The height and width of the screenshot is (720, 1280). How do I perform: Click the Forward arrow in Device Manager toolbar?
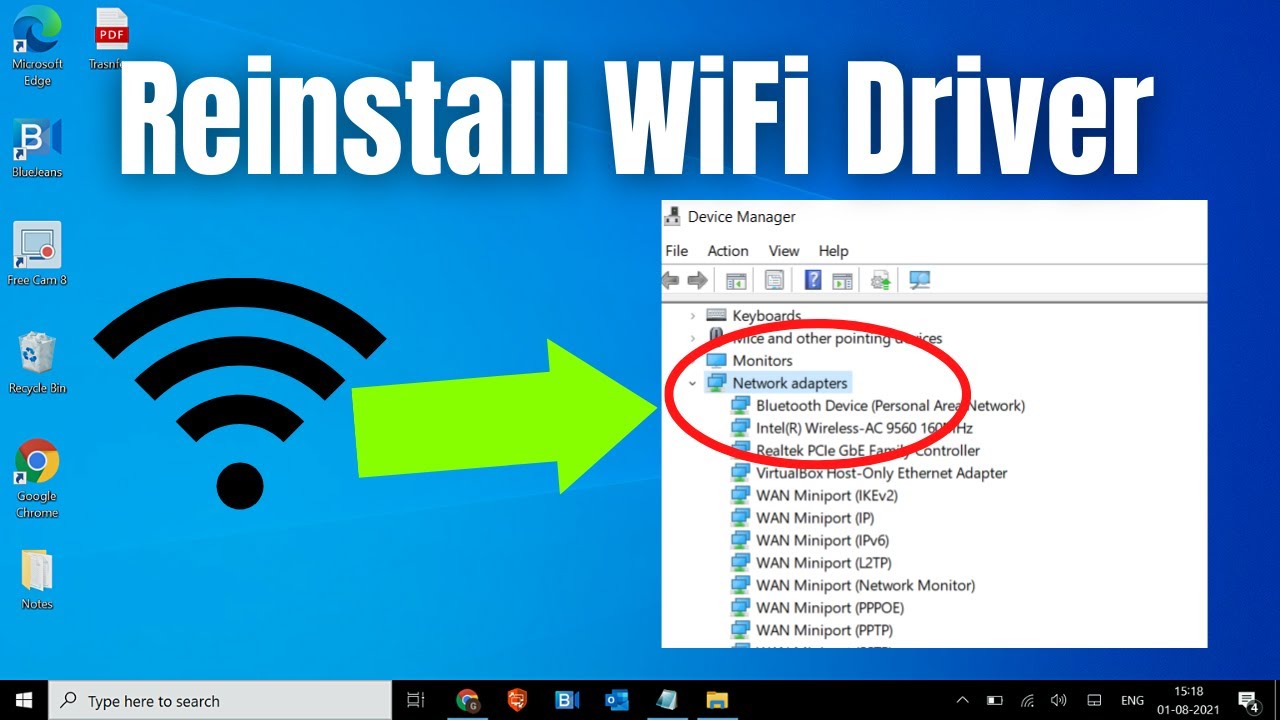tap(697, 281)
